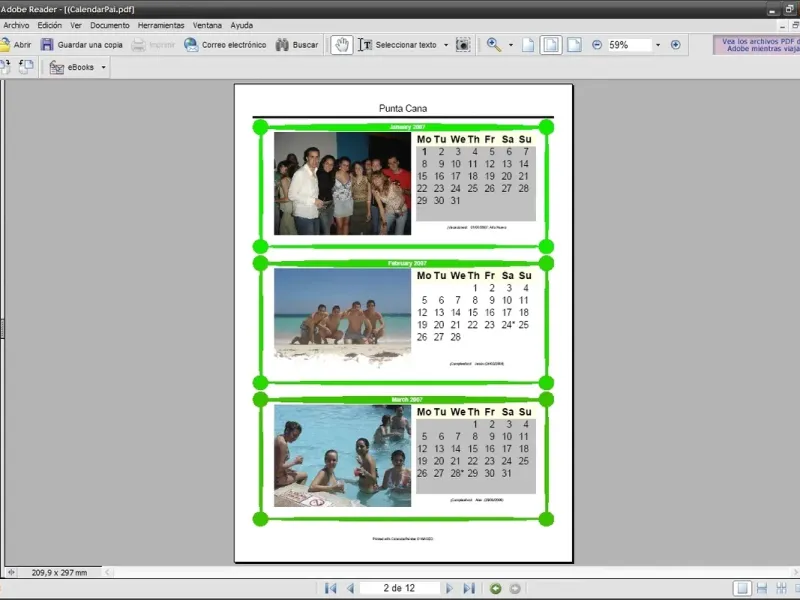Open the eBooks toolbar button
This screenshot has width=800, height=600.
(72, 67)
